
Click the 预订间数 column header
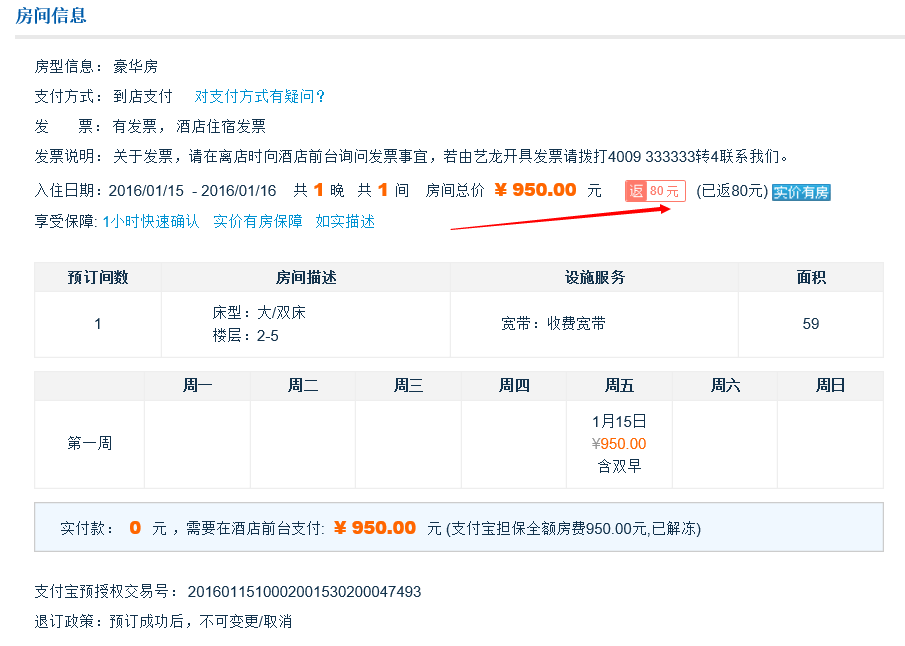97,277
